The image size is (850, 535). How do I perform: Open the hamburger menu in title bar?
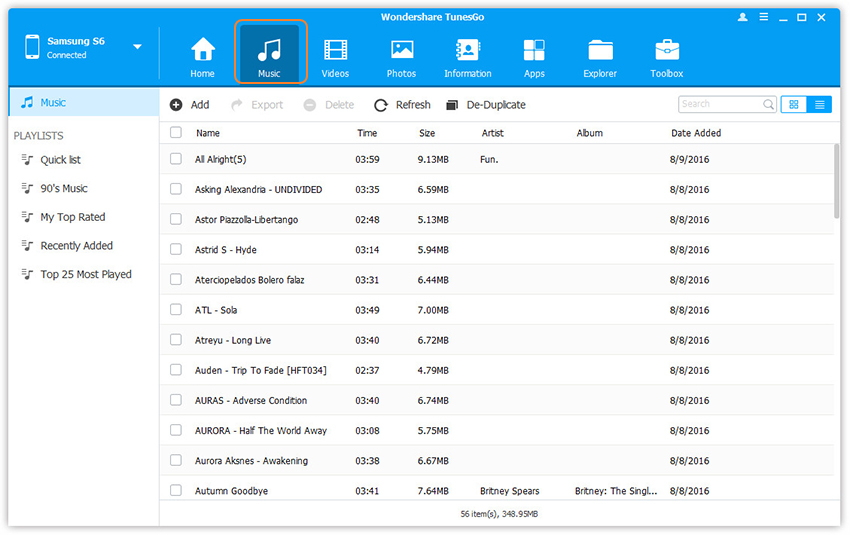[763, 17]
